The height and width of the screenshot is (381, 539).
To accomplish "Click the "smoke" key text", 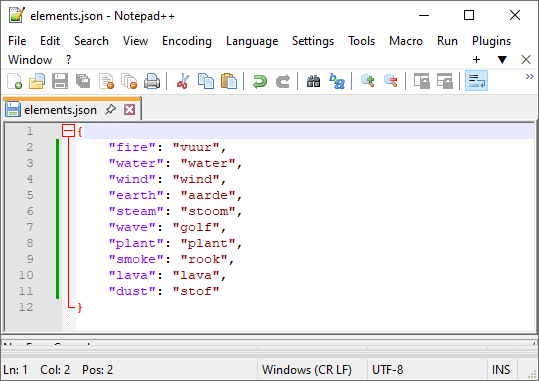I will pos(136,259).
